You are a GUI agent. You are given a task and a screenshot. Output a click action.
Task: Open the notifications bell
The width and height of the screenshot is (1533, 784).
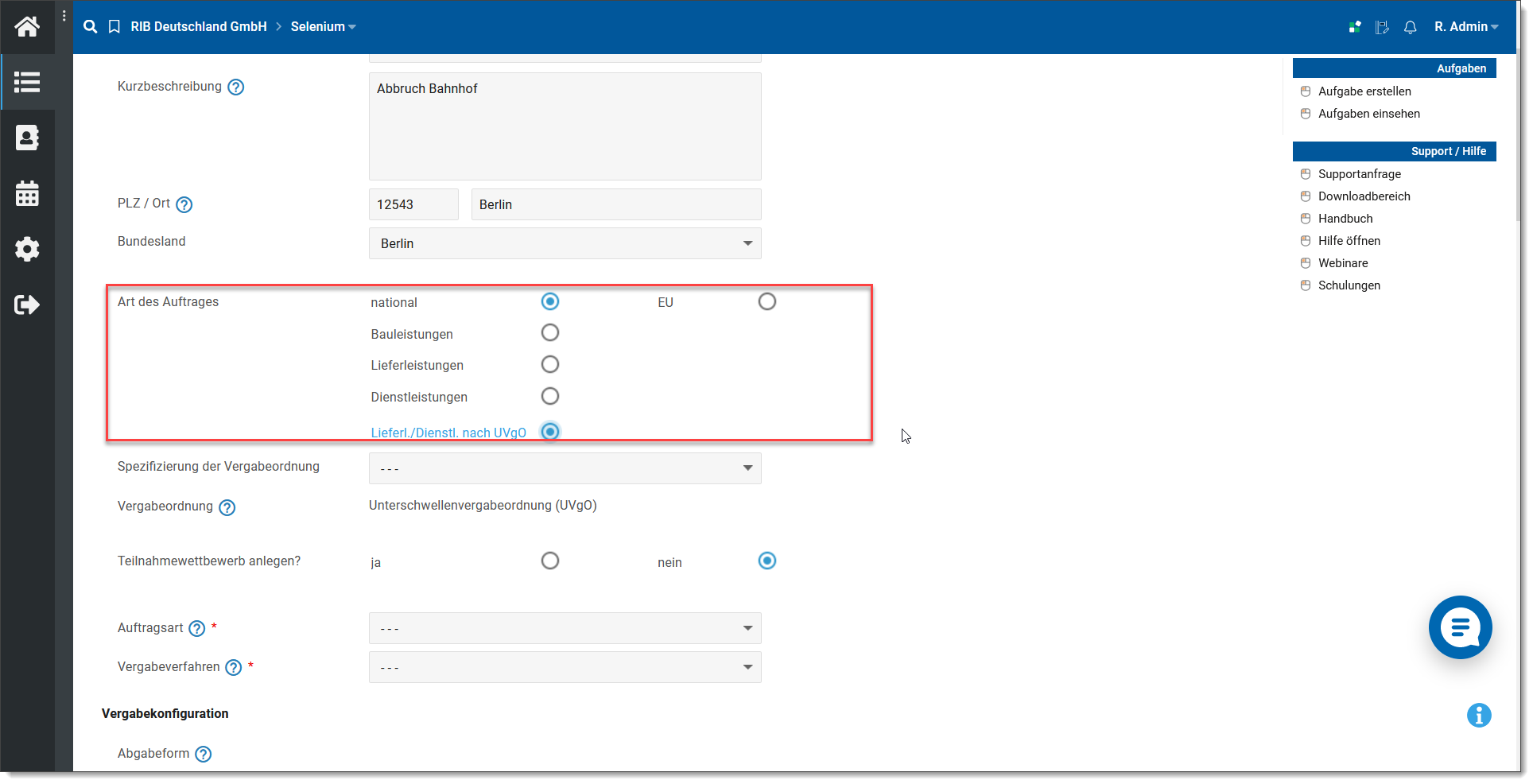coord(1411,27)
